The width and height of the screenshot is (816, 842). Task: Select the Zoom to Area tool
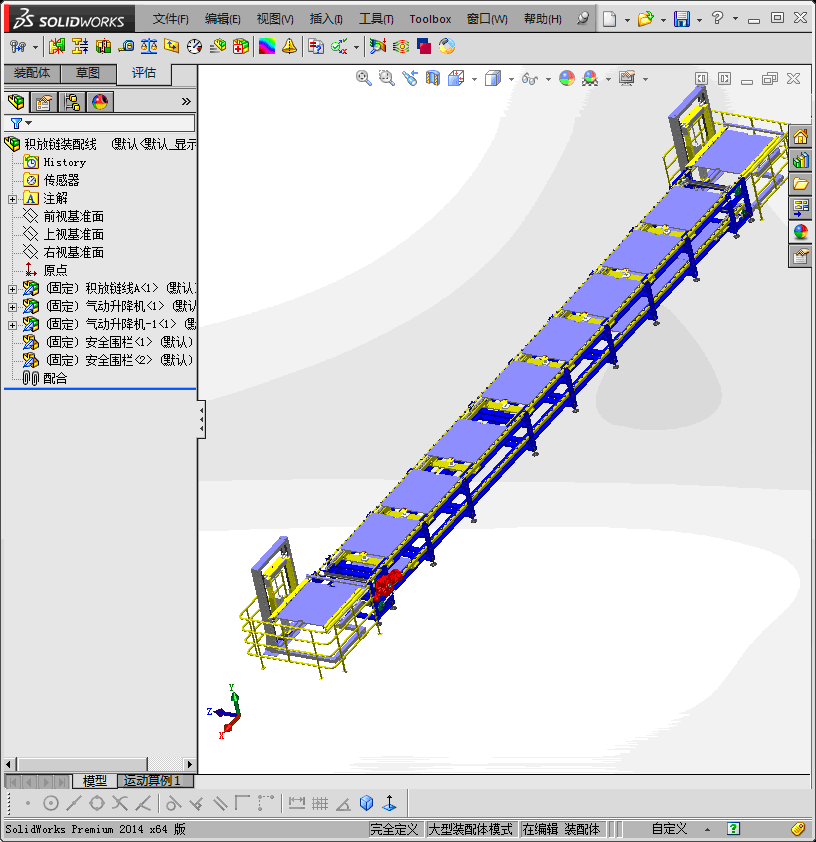coord(387,78)
